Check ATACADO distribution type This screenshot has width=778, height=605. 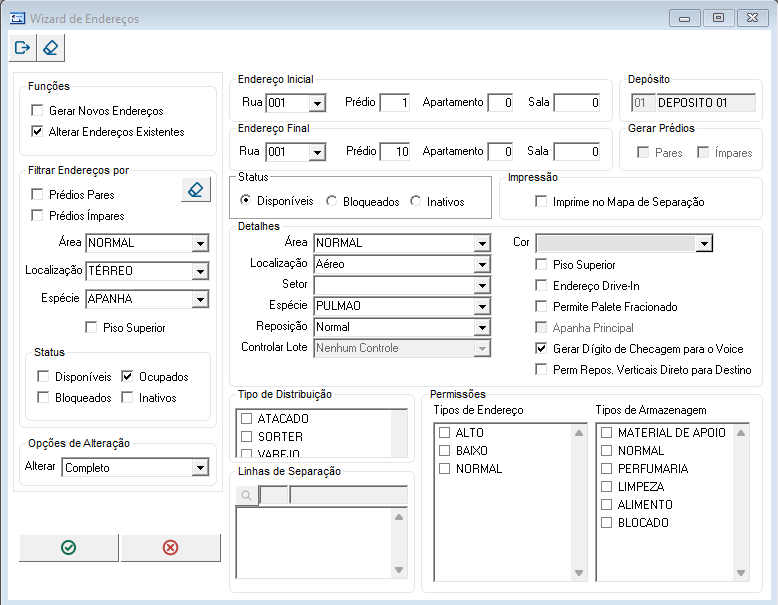coord(247,418)
